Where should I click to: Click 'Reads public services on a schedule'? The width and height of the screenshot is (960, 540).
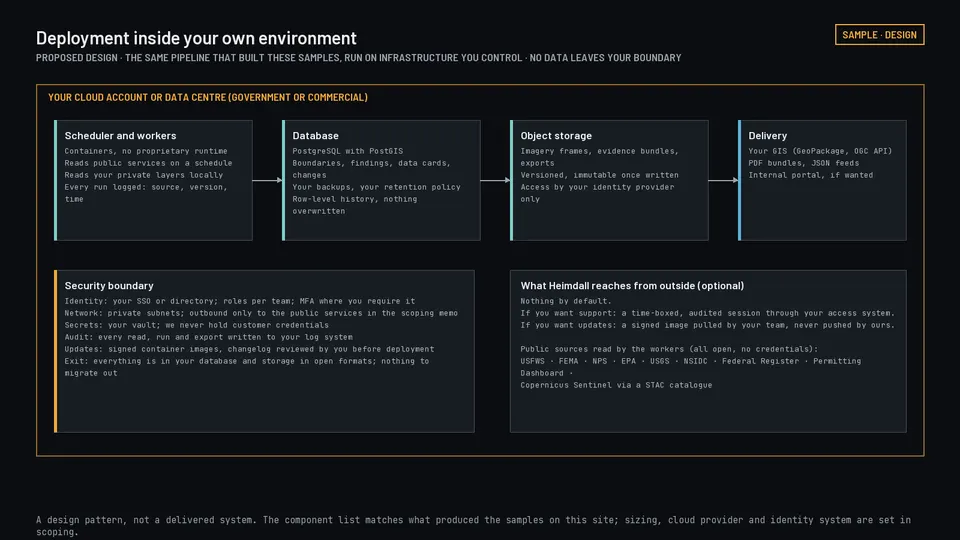click(148, 163)
